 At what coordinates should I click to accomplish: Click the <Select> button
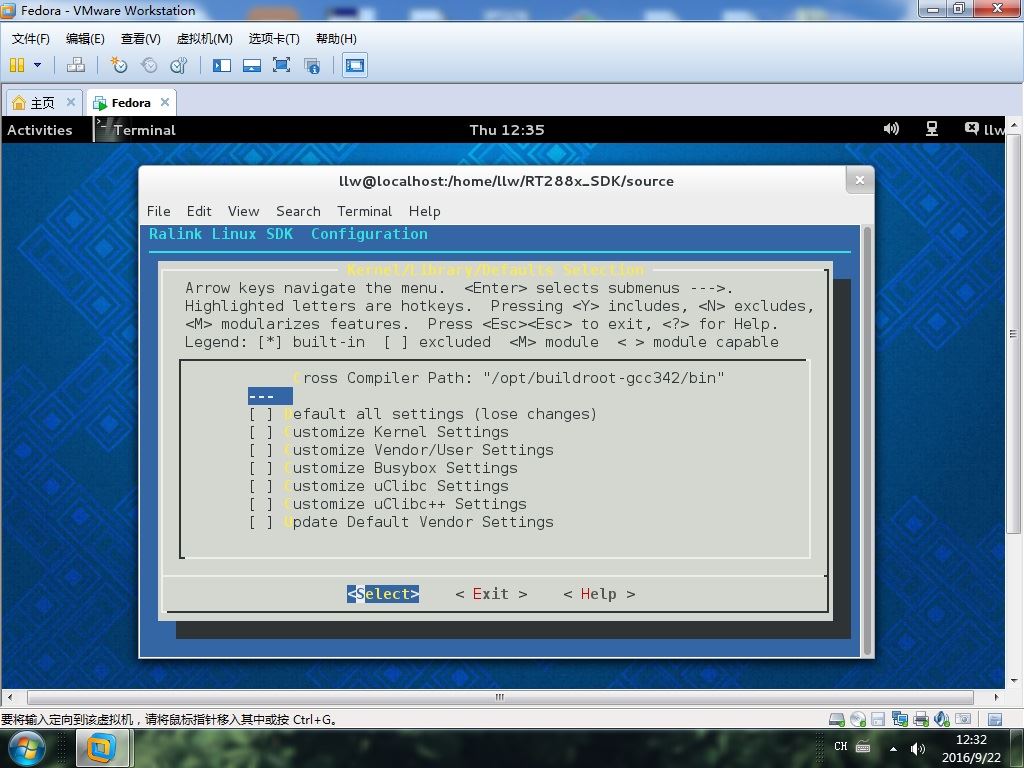[383, 594]
